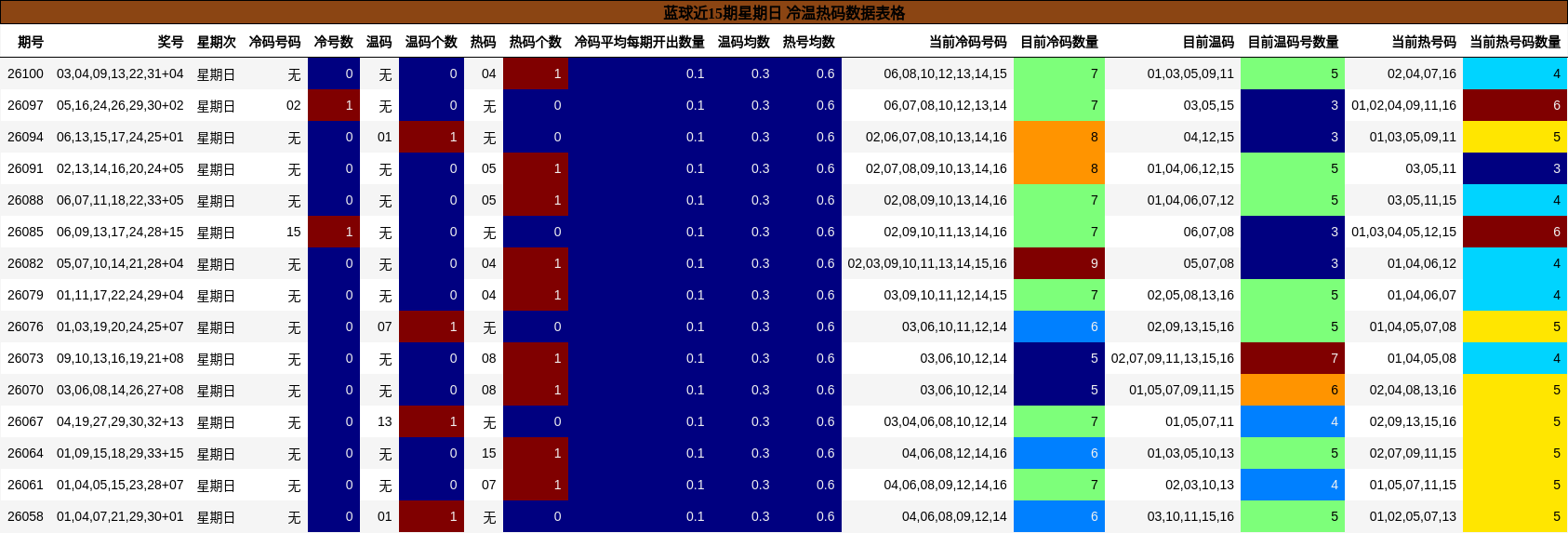
Task: Click cold code 02 in row 26097
Action: tap(293, 105)
